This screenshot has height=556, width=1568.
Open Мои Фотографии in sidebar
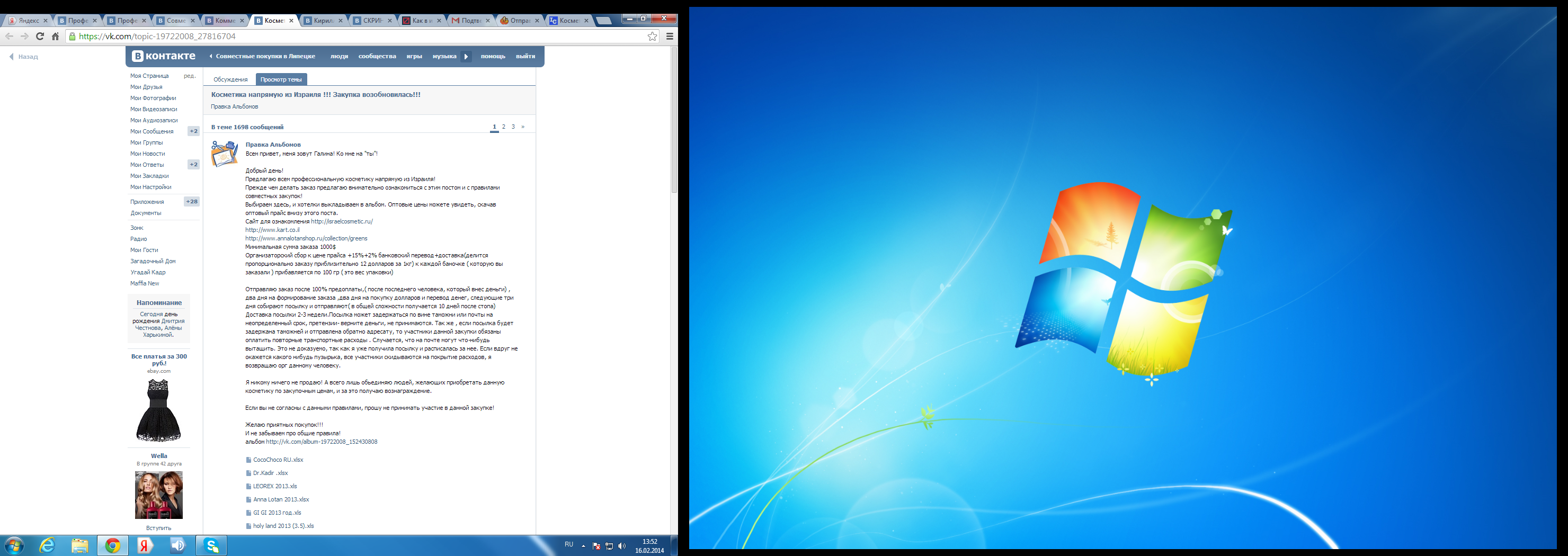pyautogui.click(x=153, y=98)
